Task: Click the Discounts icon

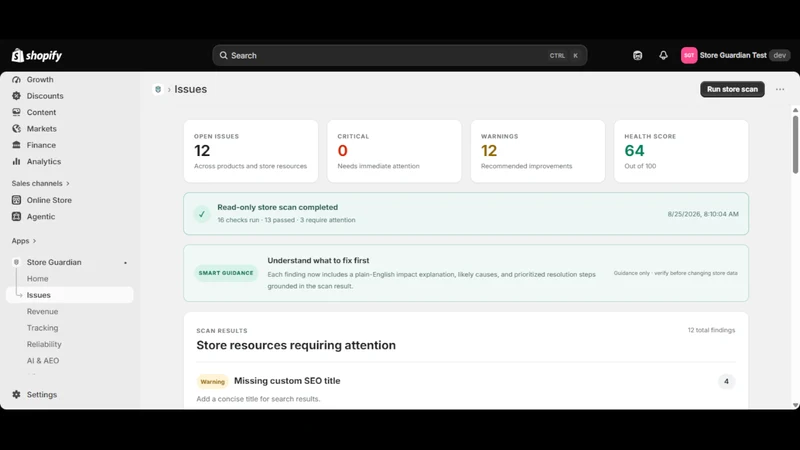Action: [16, 96]
